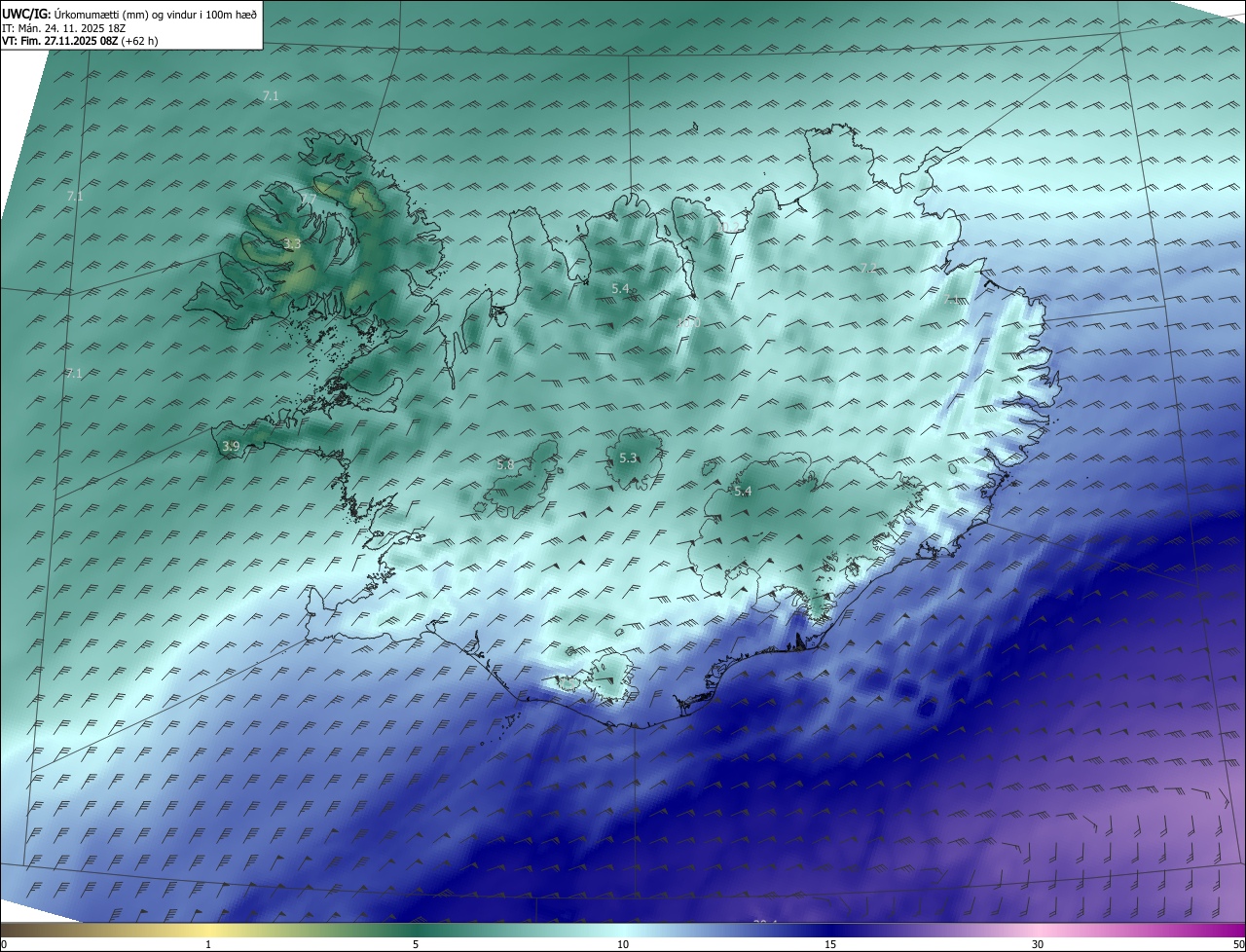The height and width of the screenshot is (952, 1246).
Task: Select the 'IT: Mán. 24. 11. 2025 18Z' line
Action: [x=64, y=28]
